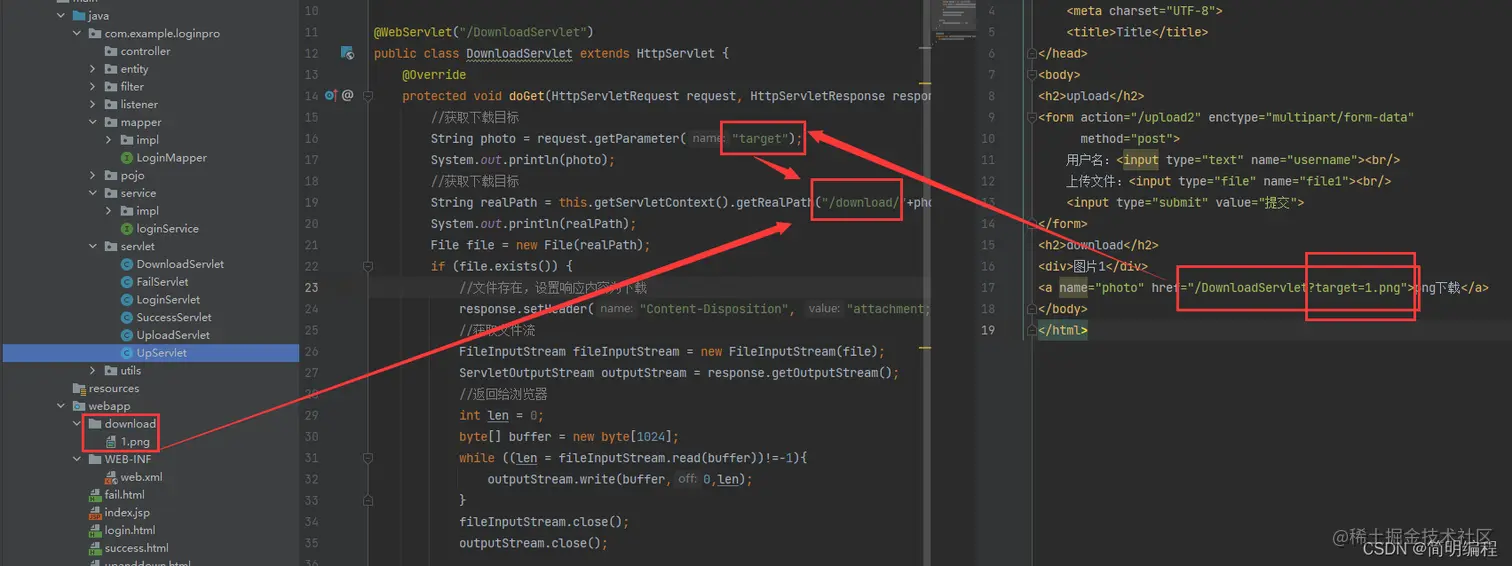Image resolution: width=1512 pixels, height=566 pixels.
Task: Click the doGet method name
Action: click(526, 96)
